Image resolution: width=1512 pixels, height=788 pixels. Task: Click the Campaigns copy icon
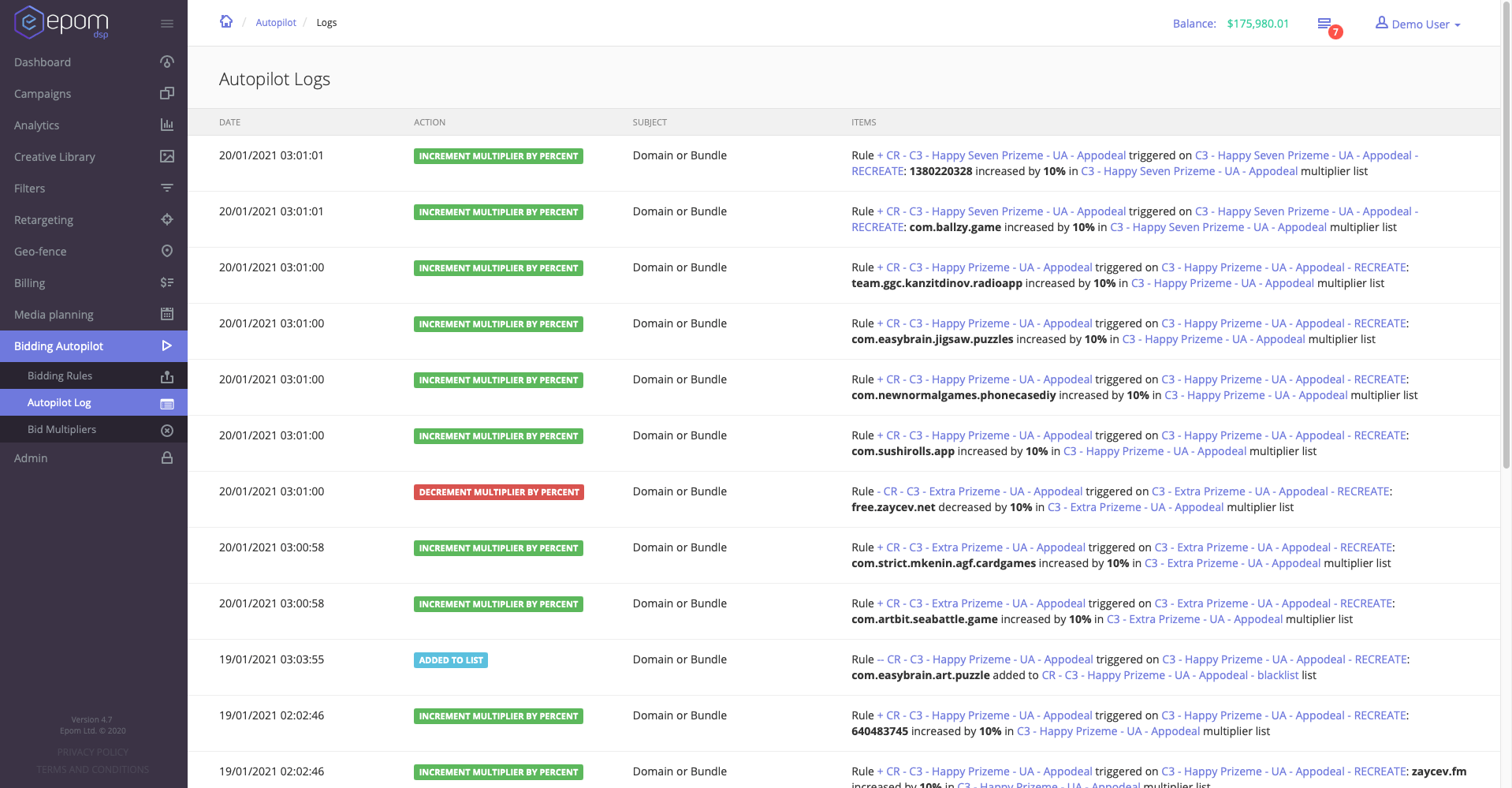coord(167,93)
